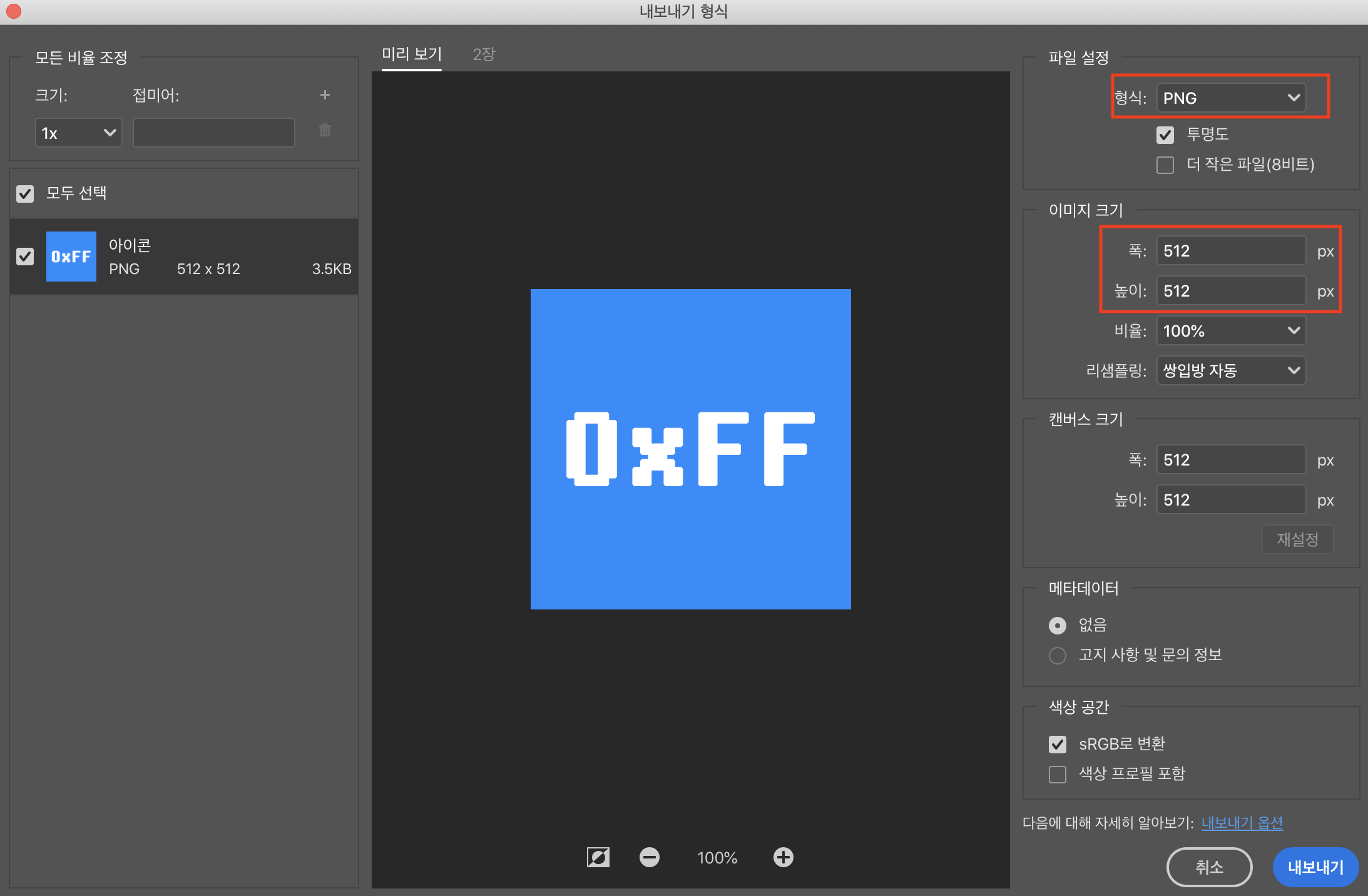Image resolution: width=1368 pixels, height=896 pixels.
Task: Enable 색상 프로필 포함 checkbox
Action: [x=1058, y=774]
